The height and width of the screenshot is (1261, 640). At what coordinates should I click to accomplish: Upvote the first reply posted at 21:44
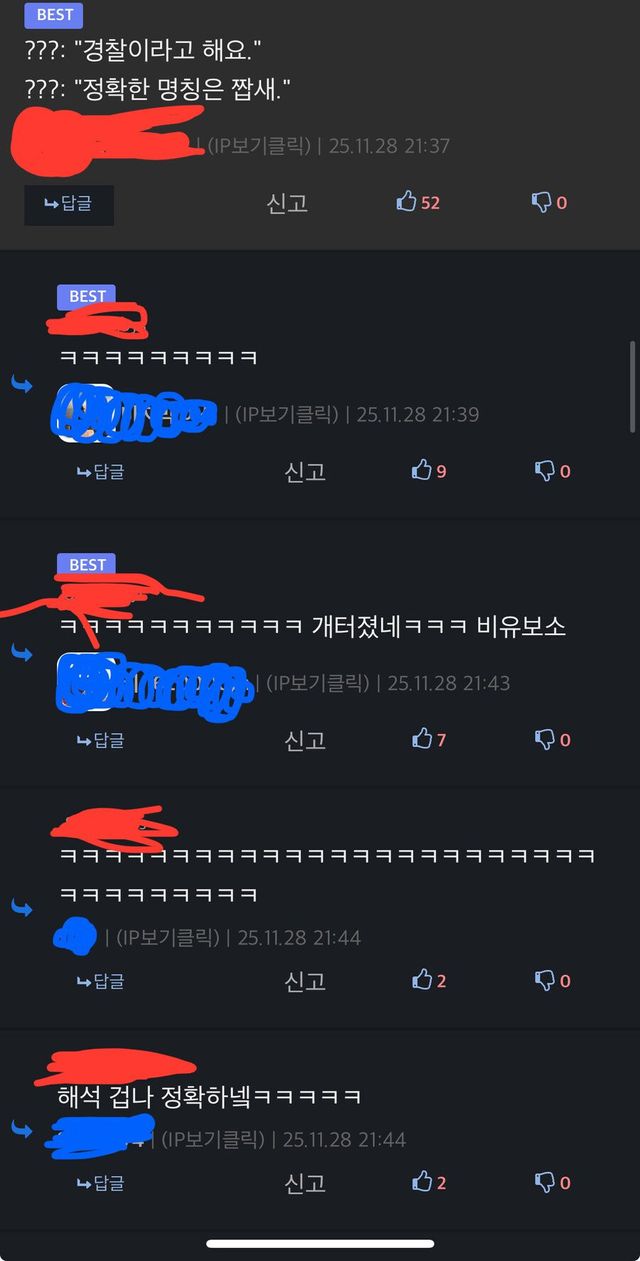point(429,980)
